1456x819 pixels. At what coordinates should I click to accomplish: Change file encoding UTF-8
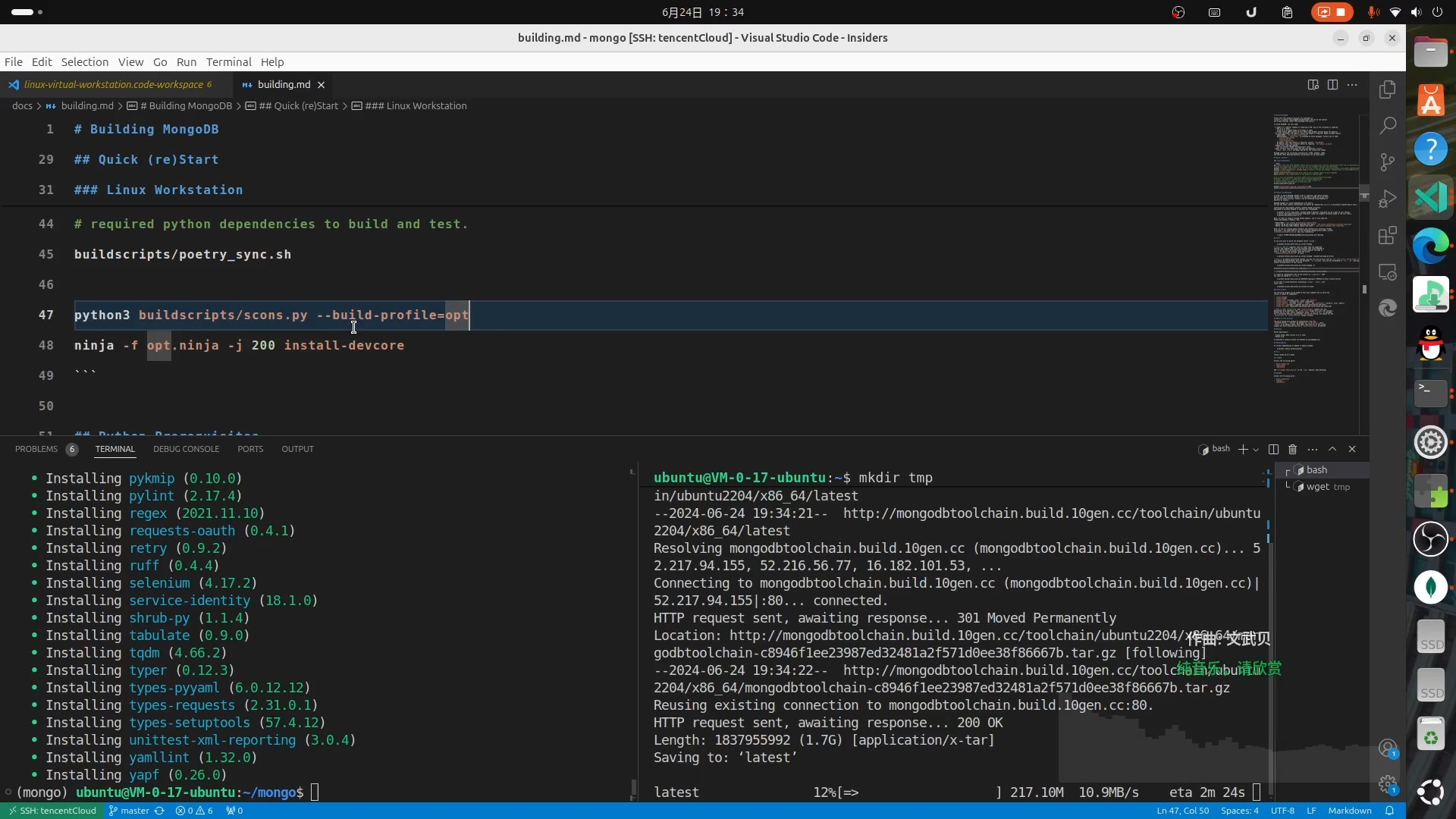click(1282, 811)
